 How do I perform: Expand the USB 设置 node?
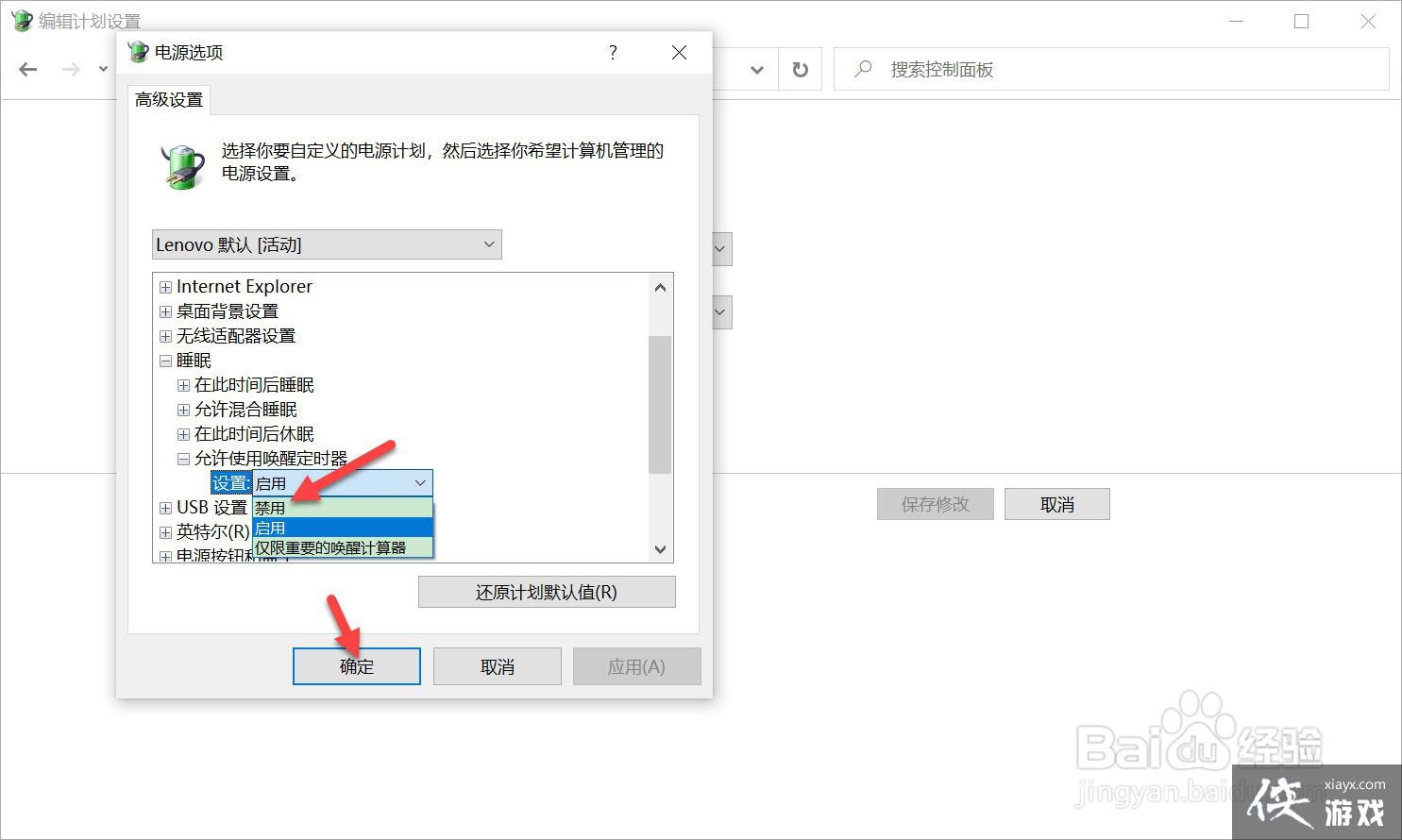tap(165, 508)
